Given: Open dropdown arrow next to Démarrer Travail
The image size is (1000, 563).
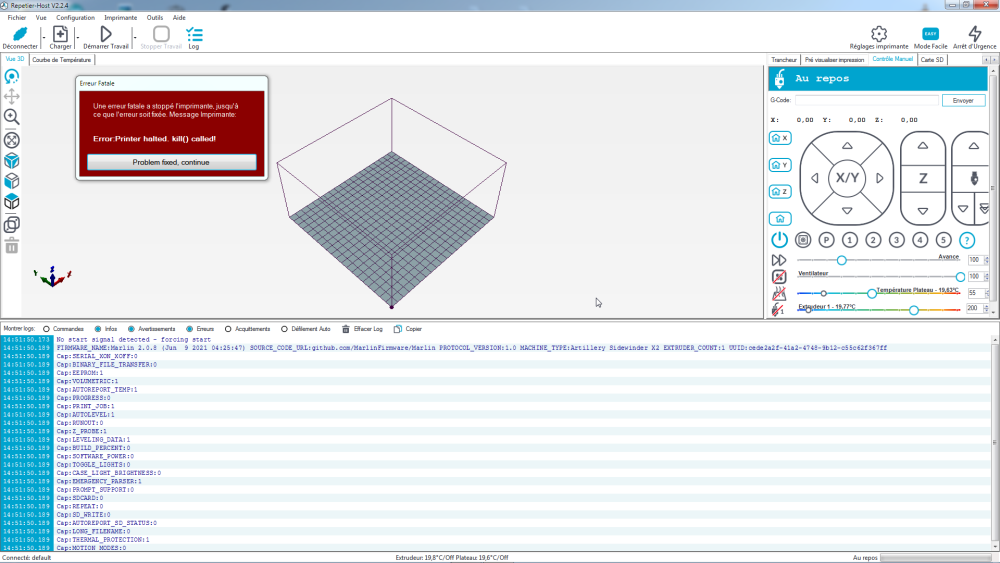Looking at the screenshot, I should click(x=135, y=36).
